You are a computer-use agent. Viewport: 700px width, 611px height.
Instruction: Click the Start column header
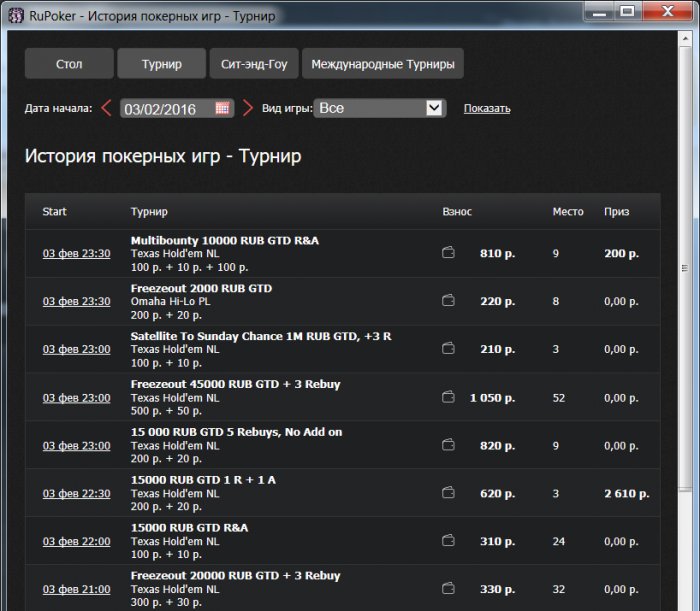[54, 212]
